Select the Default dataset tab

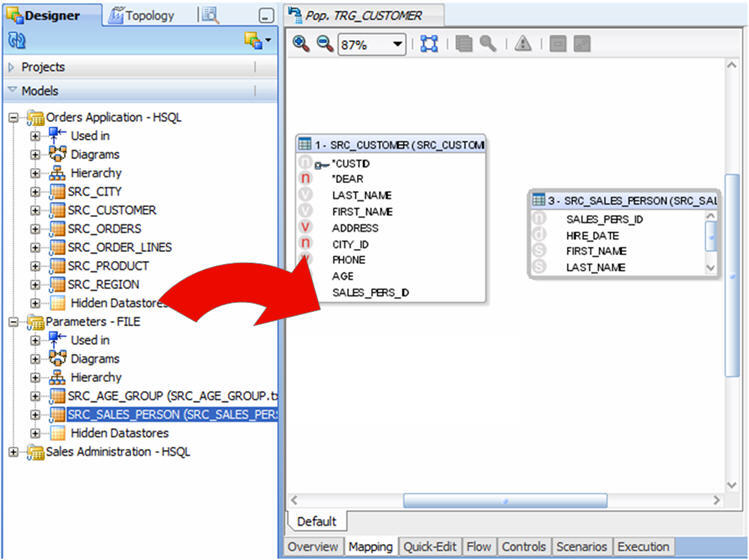pyautogui.click(x=317, y=521)
